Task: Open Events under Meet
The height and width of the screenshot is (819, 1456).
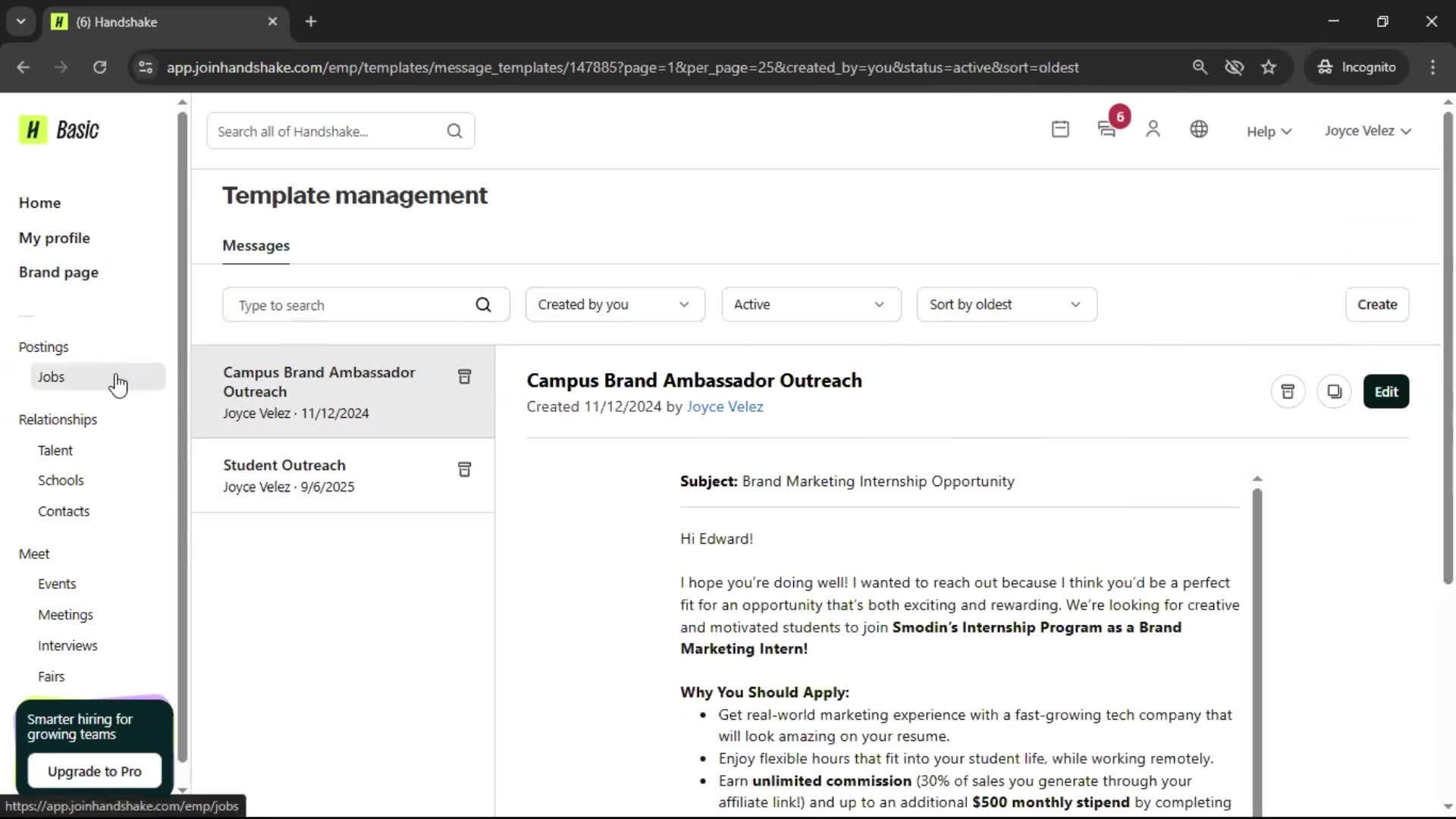Action: [57, 584]
